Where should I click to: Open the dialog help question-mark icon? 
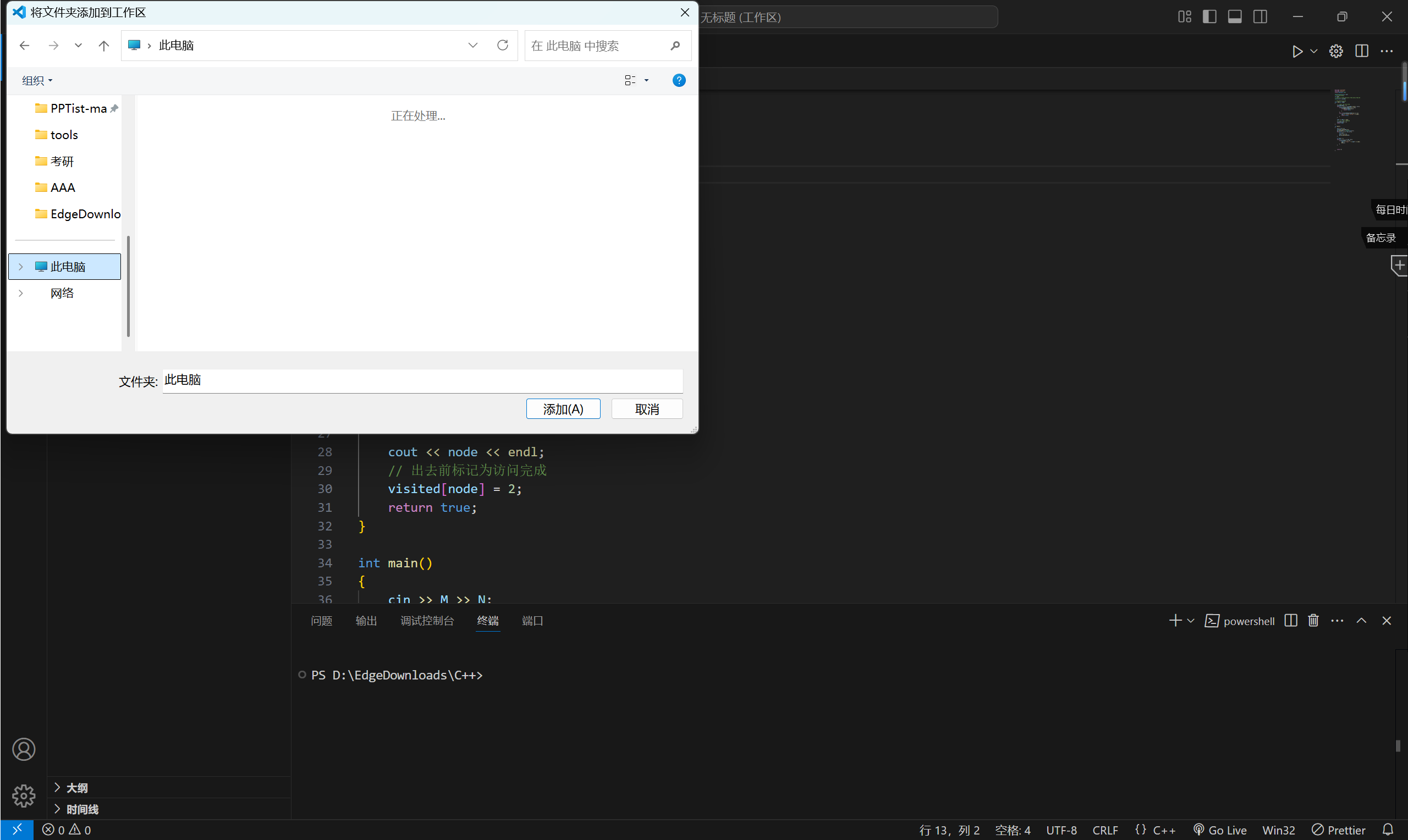(x=679, y=80)
